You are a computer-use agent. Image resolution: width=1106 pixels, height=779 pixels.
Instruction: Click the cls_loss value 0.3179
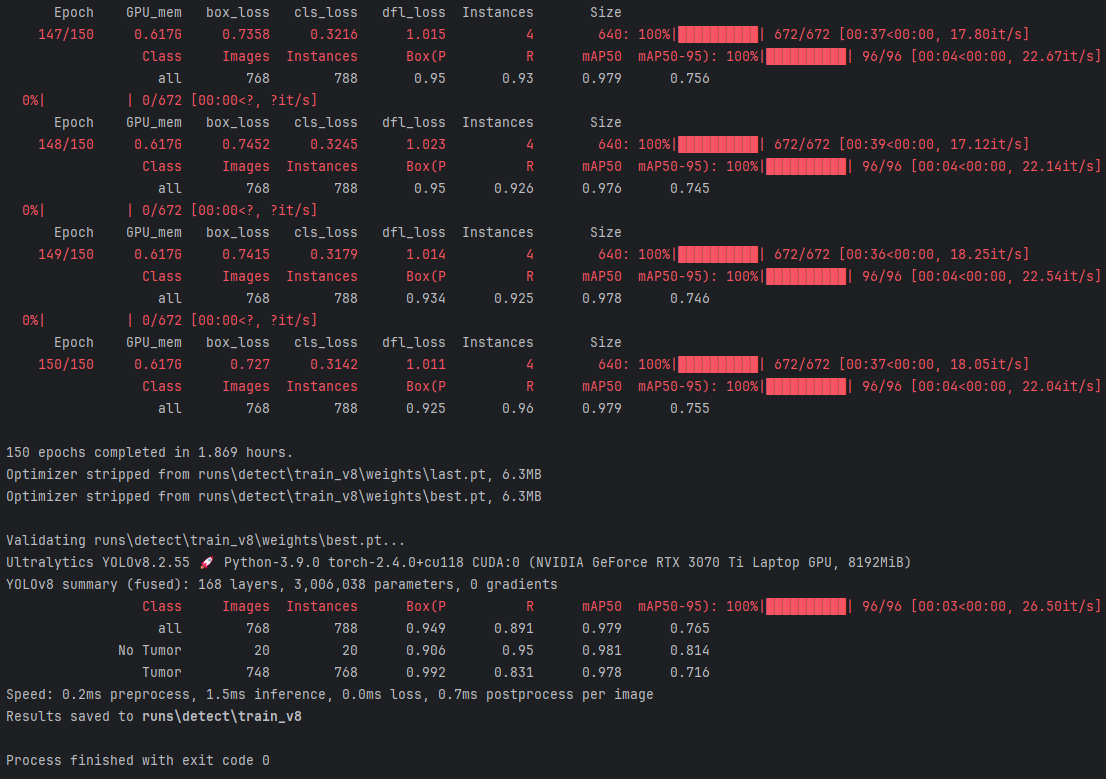tap(334, 255)
